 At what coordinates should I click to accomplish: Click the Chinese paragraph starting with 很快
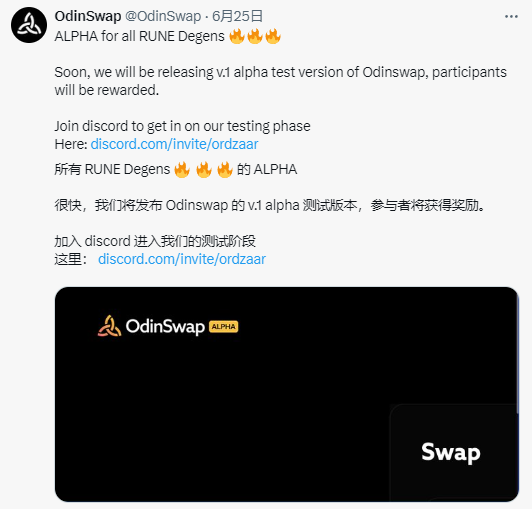click(x=270, y=205)
